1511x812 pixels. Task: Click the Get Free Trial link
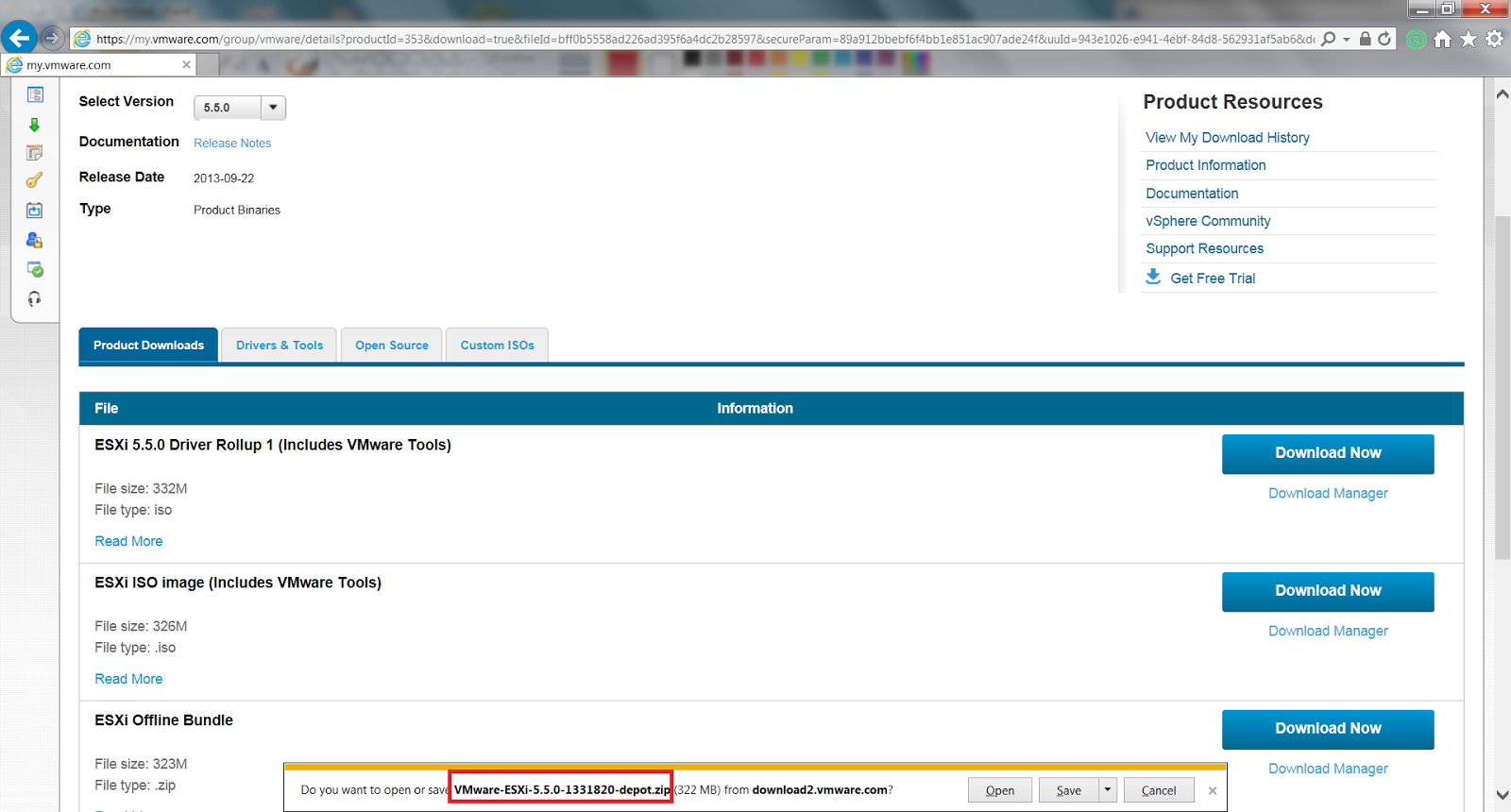[x=1213, y=279]
